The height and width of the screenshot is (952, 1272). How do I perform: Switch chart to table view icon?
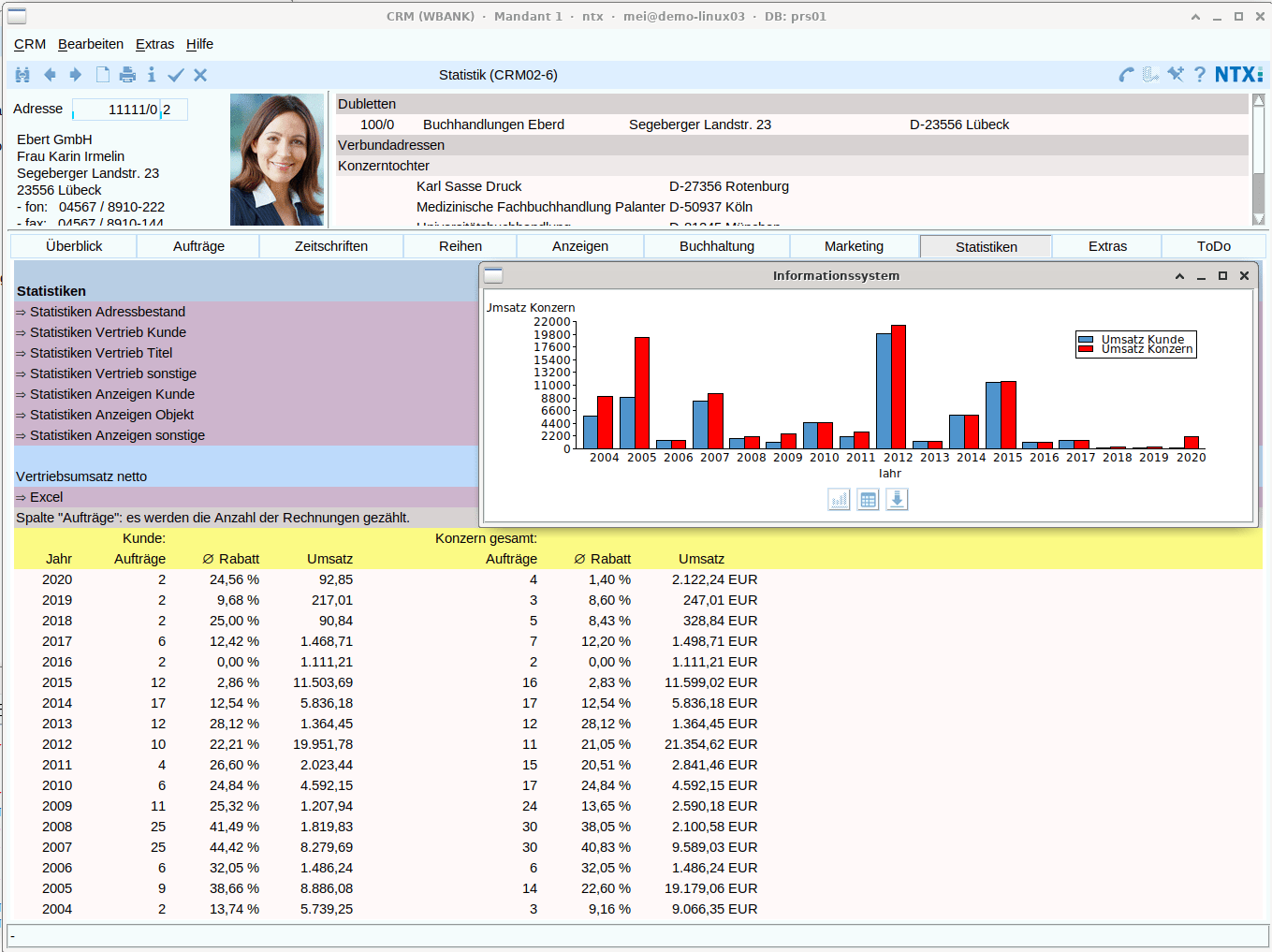click(868, 500)
